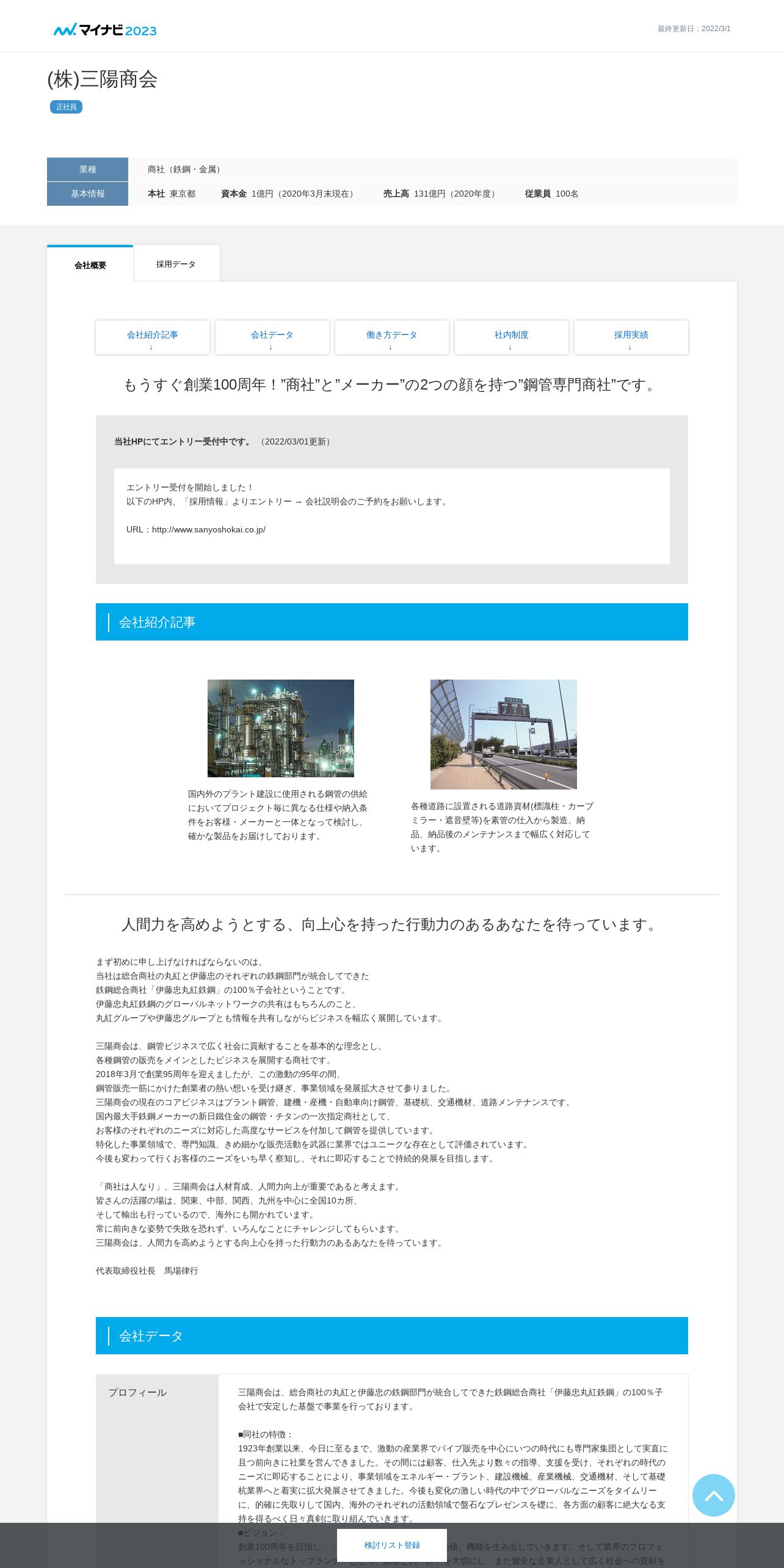Screen dimensions: 784x1568
Task: Click the headline about 創業100周年
Action: [391, 385]
